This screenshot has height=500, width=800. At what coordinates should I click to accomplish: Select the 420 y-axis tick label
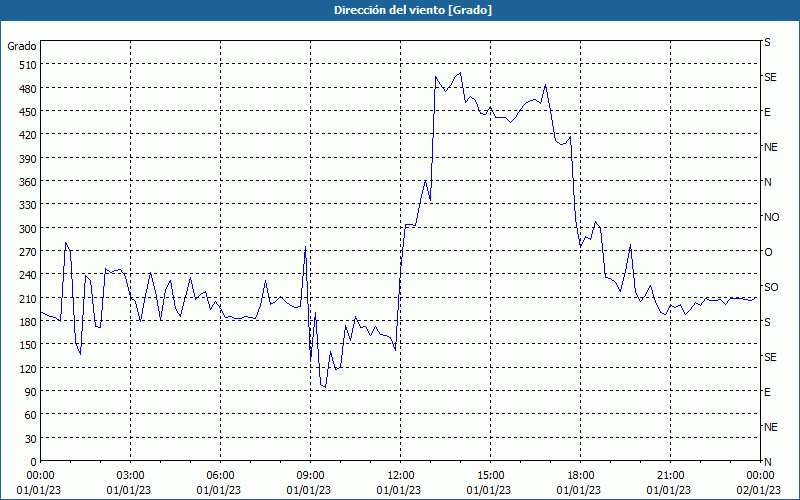pyautogui.click(x=28, y=135)
